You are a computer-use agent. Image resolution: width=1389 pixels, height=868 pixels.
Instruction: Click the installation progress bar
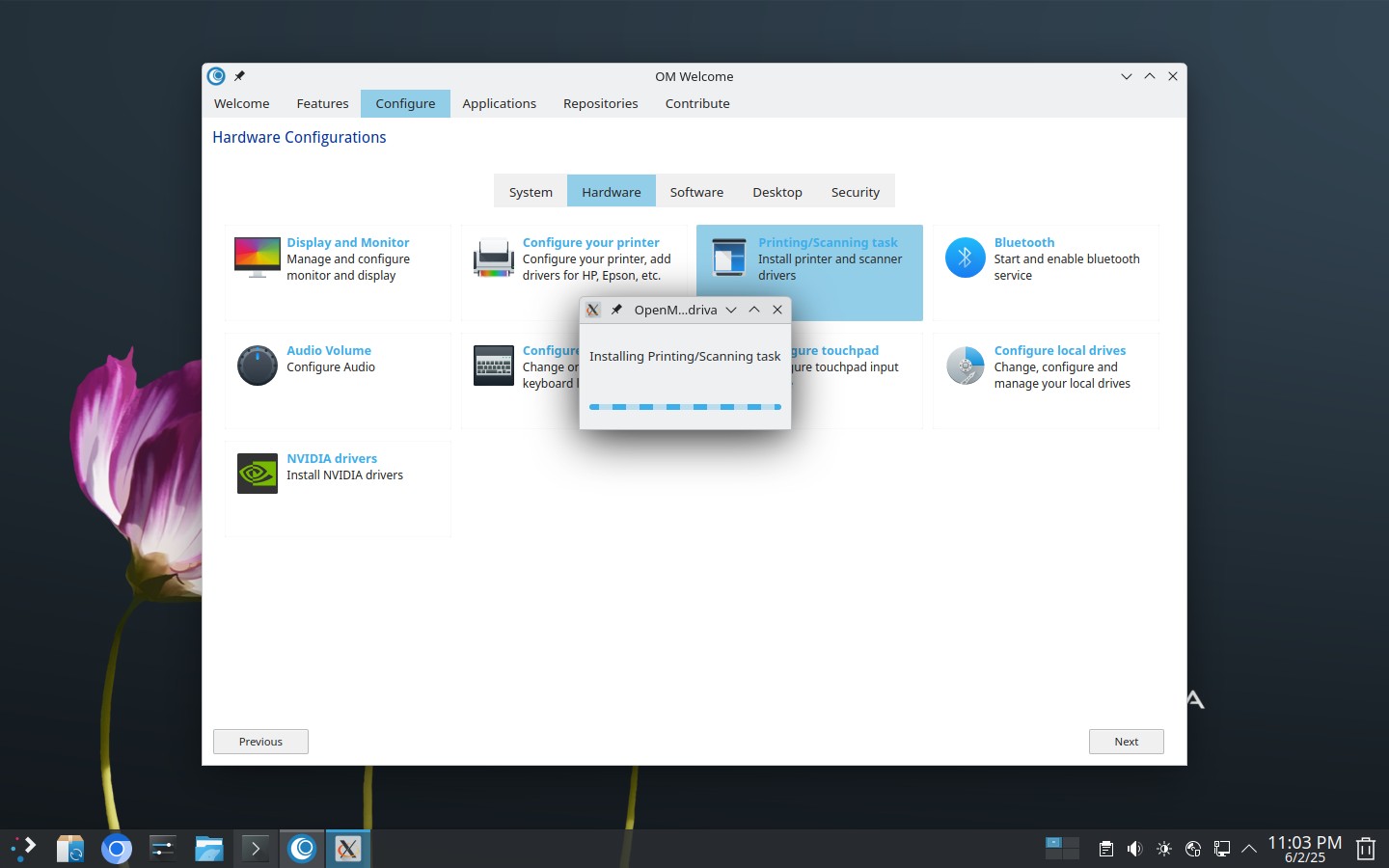685,407
